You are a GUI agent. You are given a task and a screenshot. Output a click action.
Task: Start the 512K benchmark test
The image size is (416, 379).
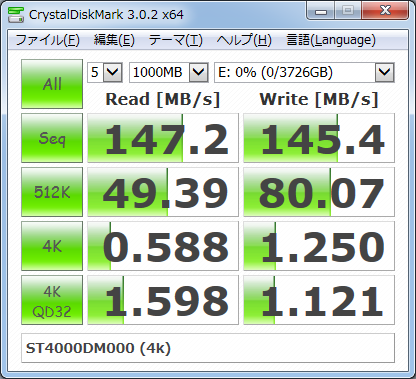click(x=52, y=192)
